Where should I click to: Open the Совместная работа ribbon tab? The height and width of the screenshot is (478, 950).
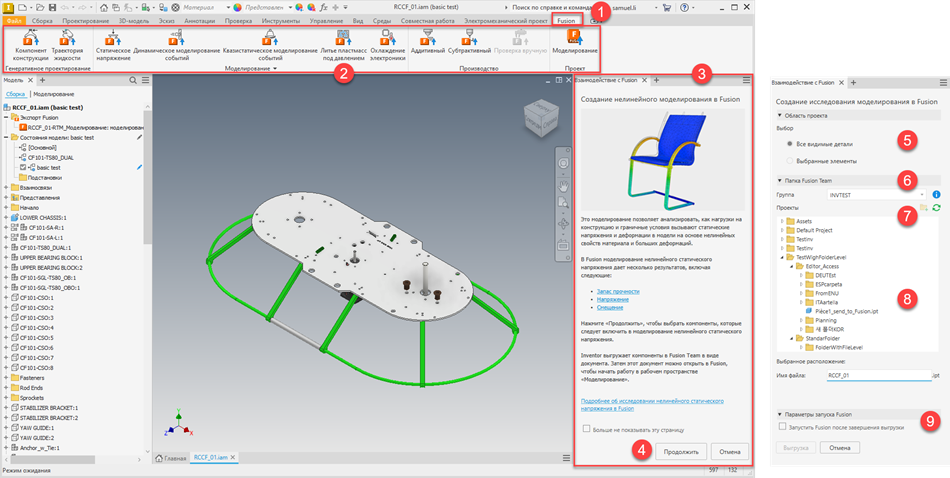[x=427, y=21]
